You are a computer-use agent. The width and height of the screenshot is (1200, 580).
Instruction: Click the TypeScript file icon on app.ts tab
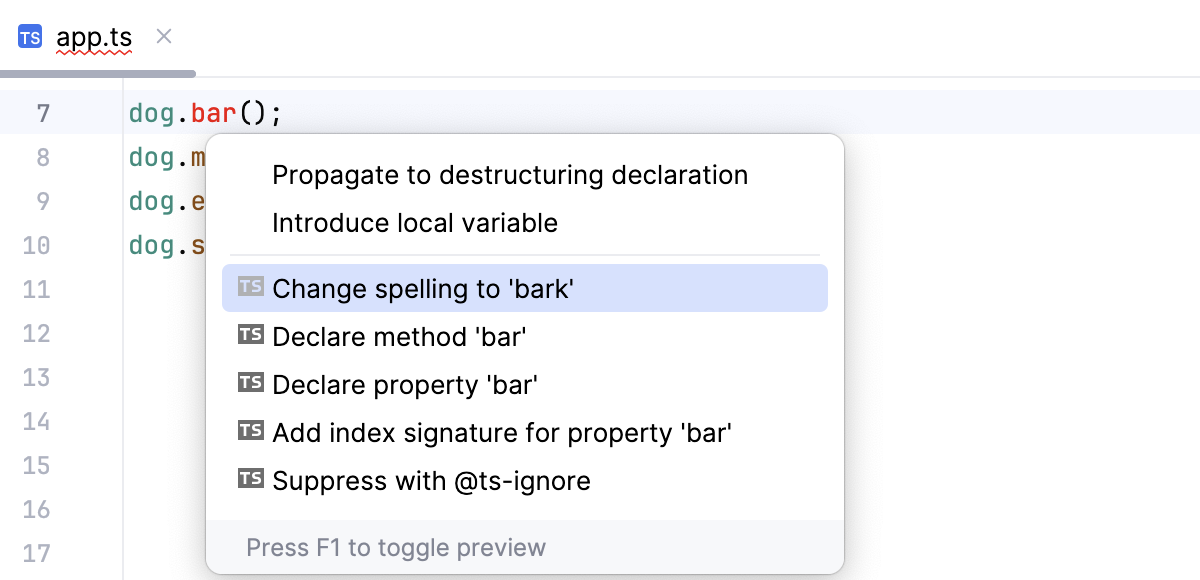(x=30, y=38)
